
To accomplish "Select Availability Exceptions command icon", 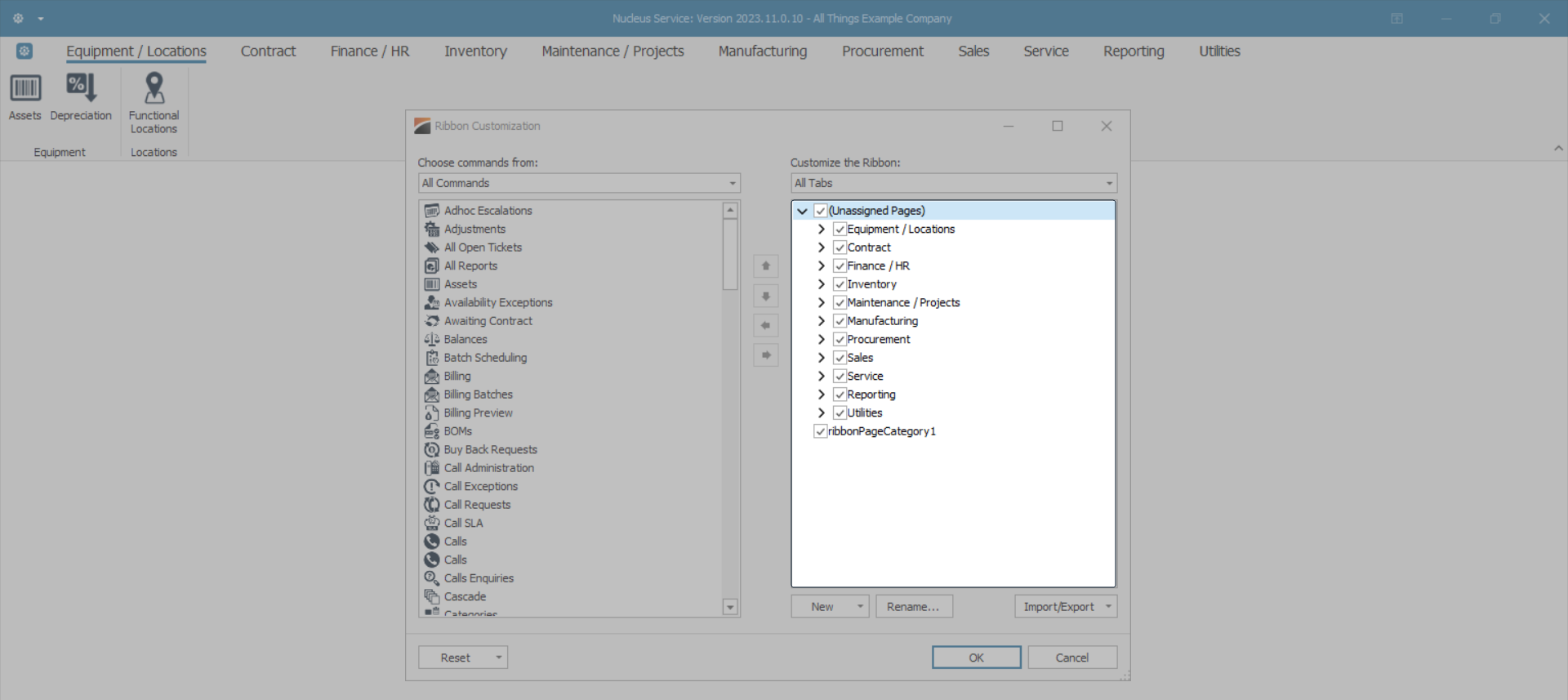I will pos(432,303).
